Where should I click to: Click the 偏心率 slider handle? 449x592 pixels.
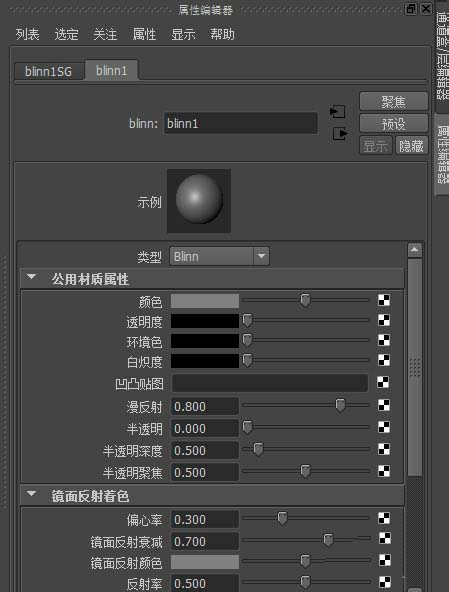[x=282, y=519]
